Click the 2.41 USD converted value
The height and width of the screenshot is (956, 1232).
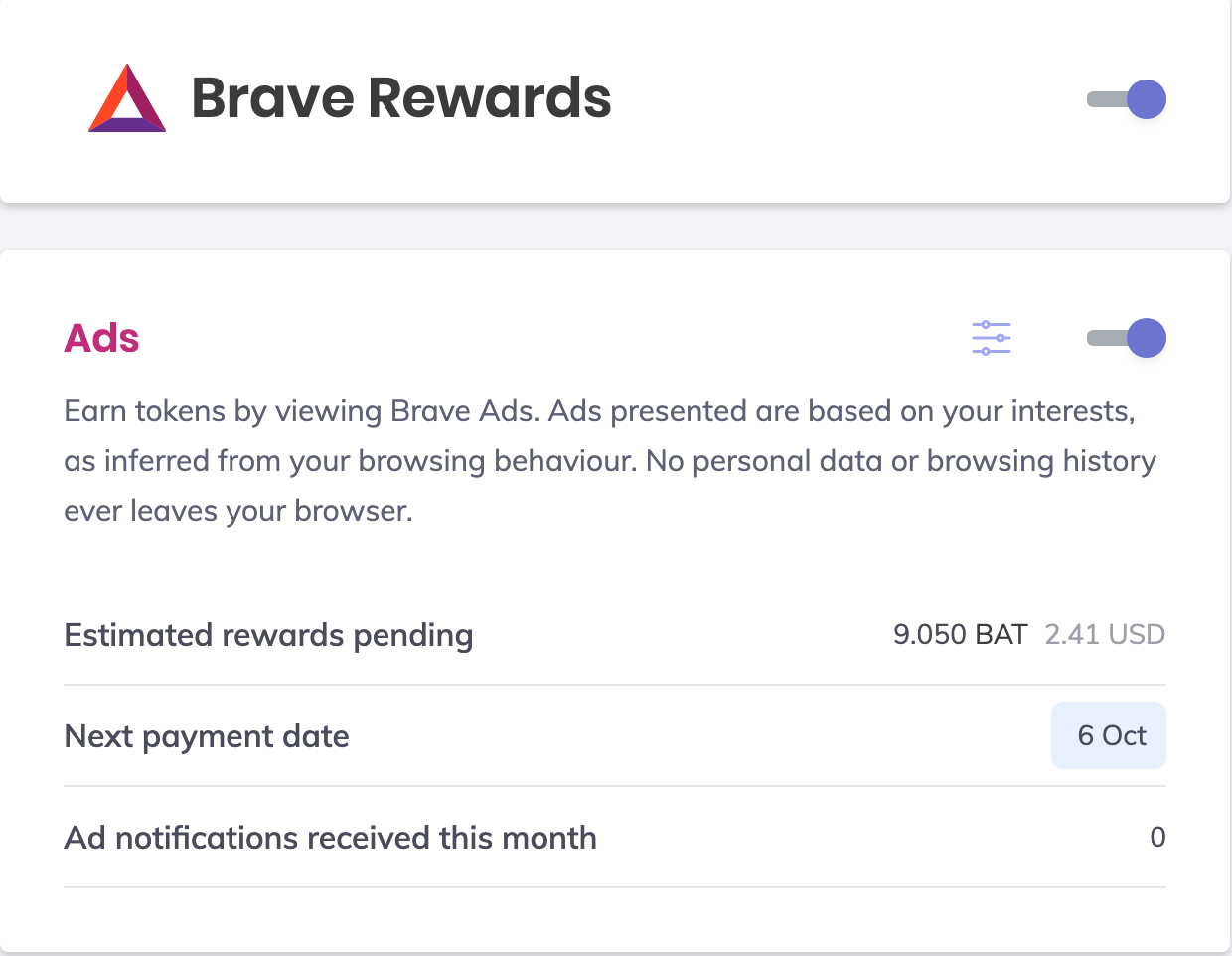pos(1105,634)
